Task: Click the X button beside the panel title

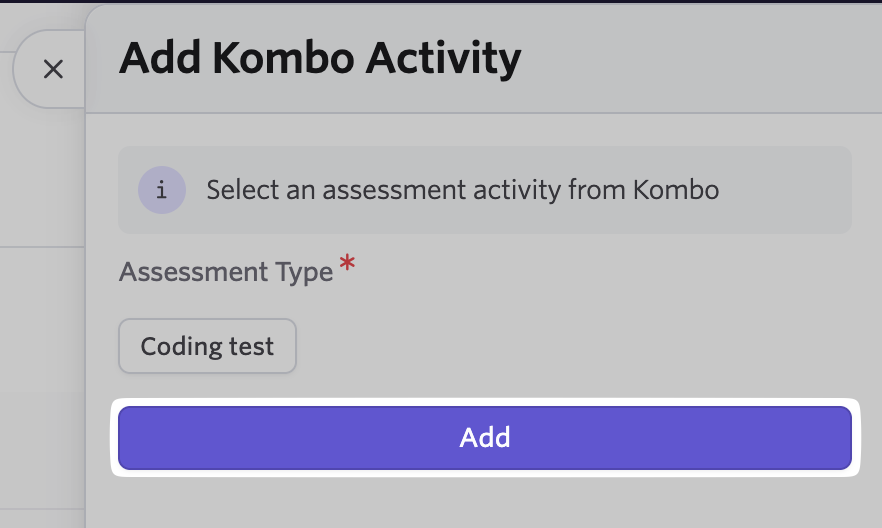Action: (x=53, y=69)
